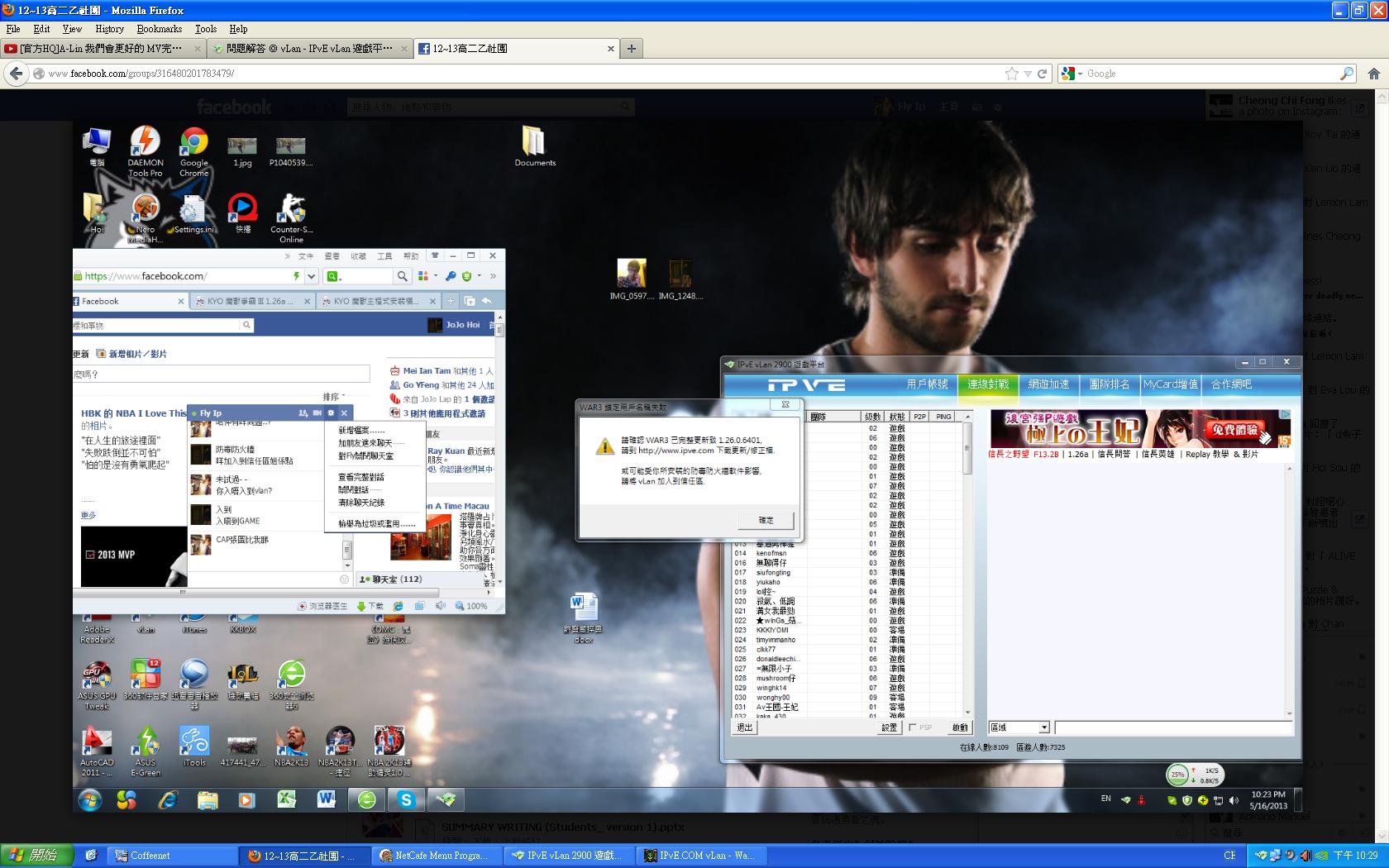Open the address bar history dropdown arrow
The height and width of the screenshot is (868, 1389).
[x=1028, y=74]
